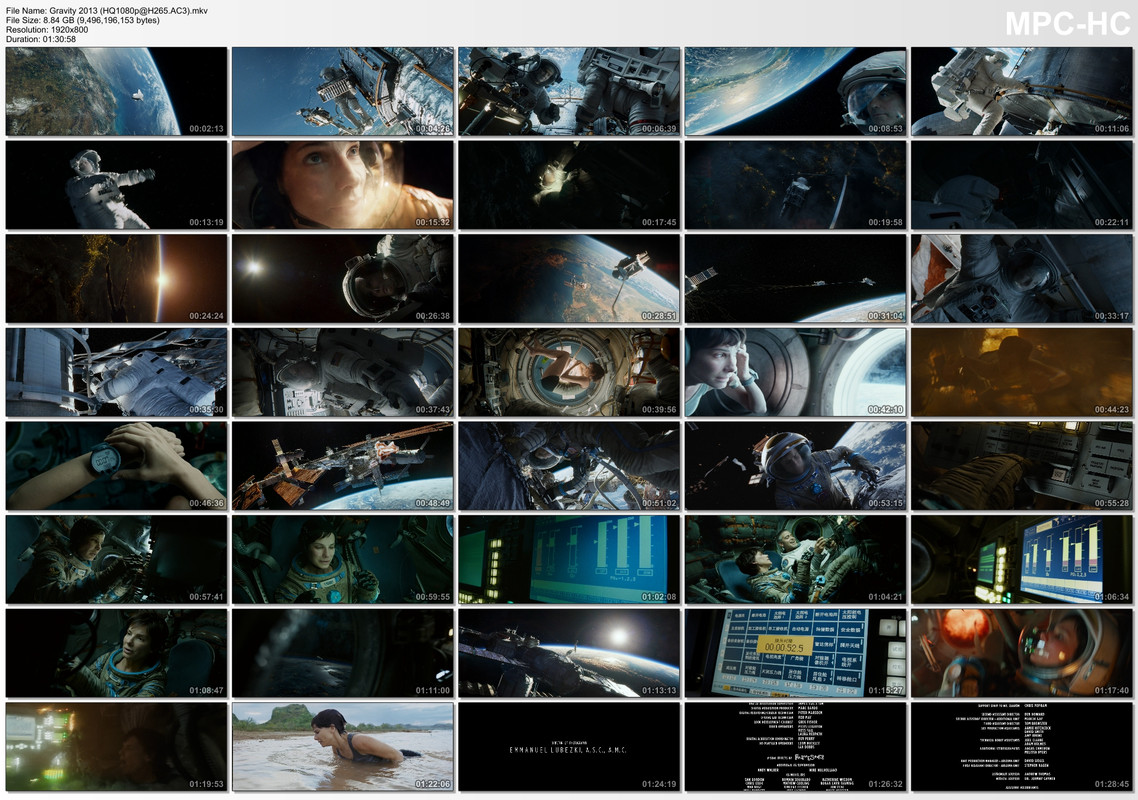Choose the frame stamped 00:37:43
The image size is (1138, 800).
[343, 372]
